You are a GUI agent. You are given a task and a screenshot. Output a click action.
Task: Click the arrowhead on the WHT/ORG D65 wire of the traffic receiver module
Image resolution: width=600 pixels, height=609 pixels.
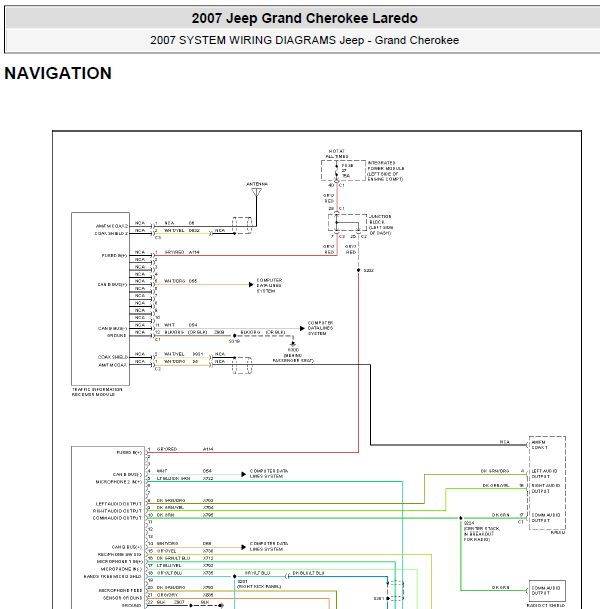251,284
